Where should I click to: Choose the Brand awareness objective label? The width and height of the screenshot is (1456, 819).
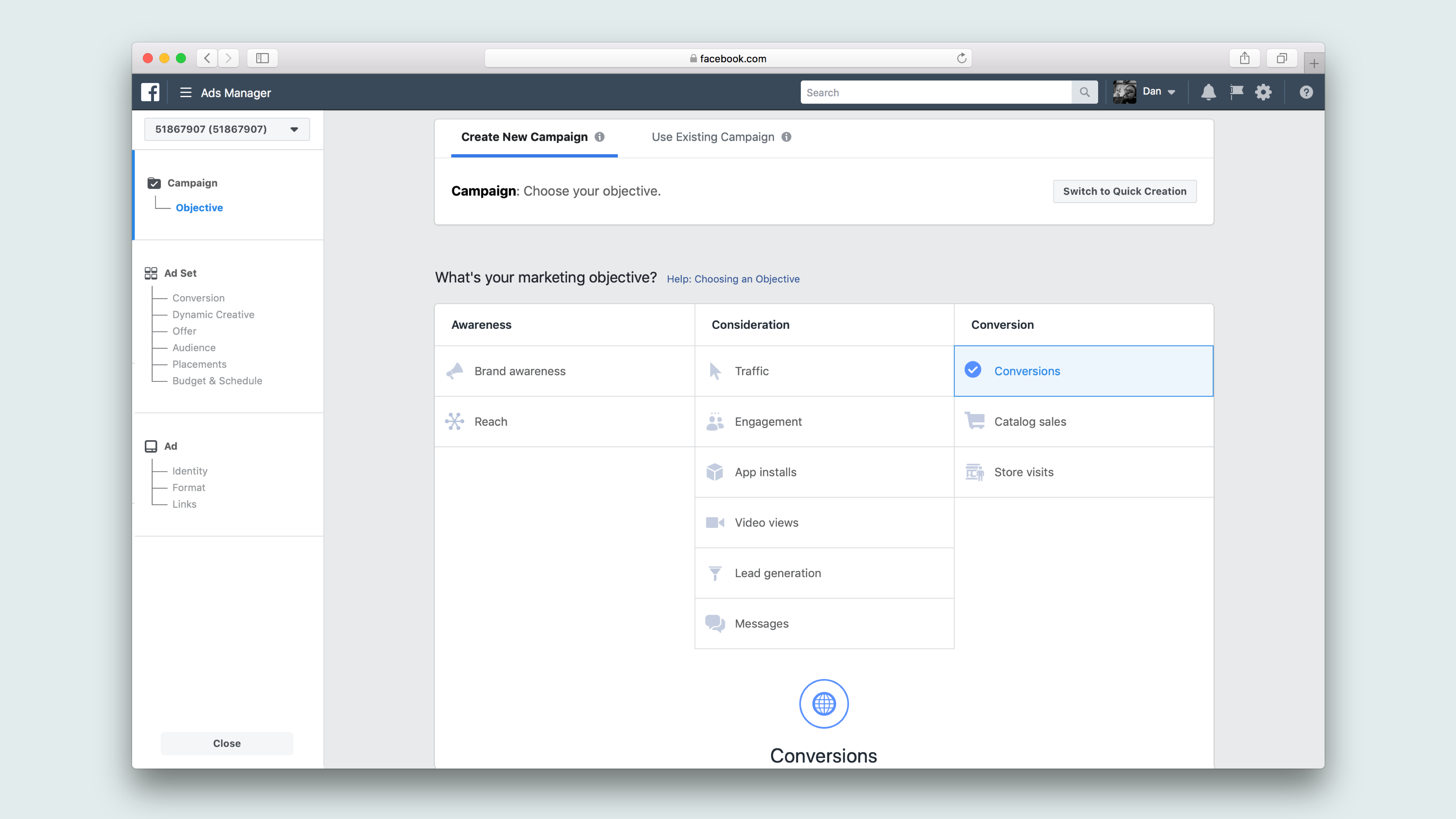pos(519,371)
